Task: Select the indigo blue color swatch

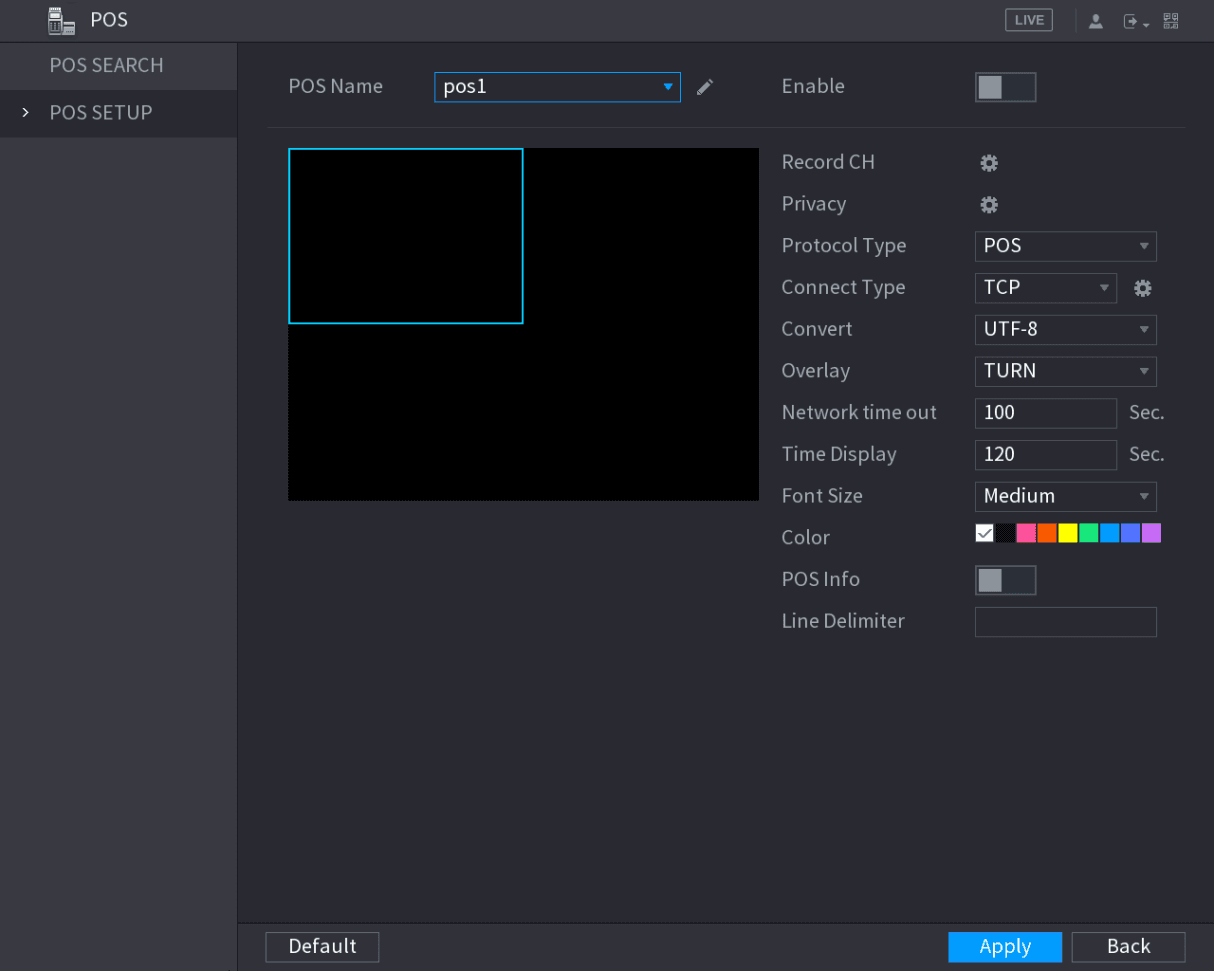Action: pyautogui.click(x=1131, y=533)
